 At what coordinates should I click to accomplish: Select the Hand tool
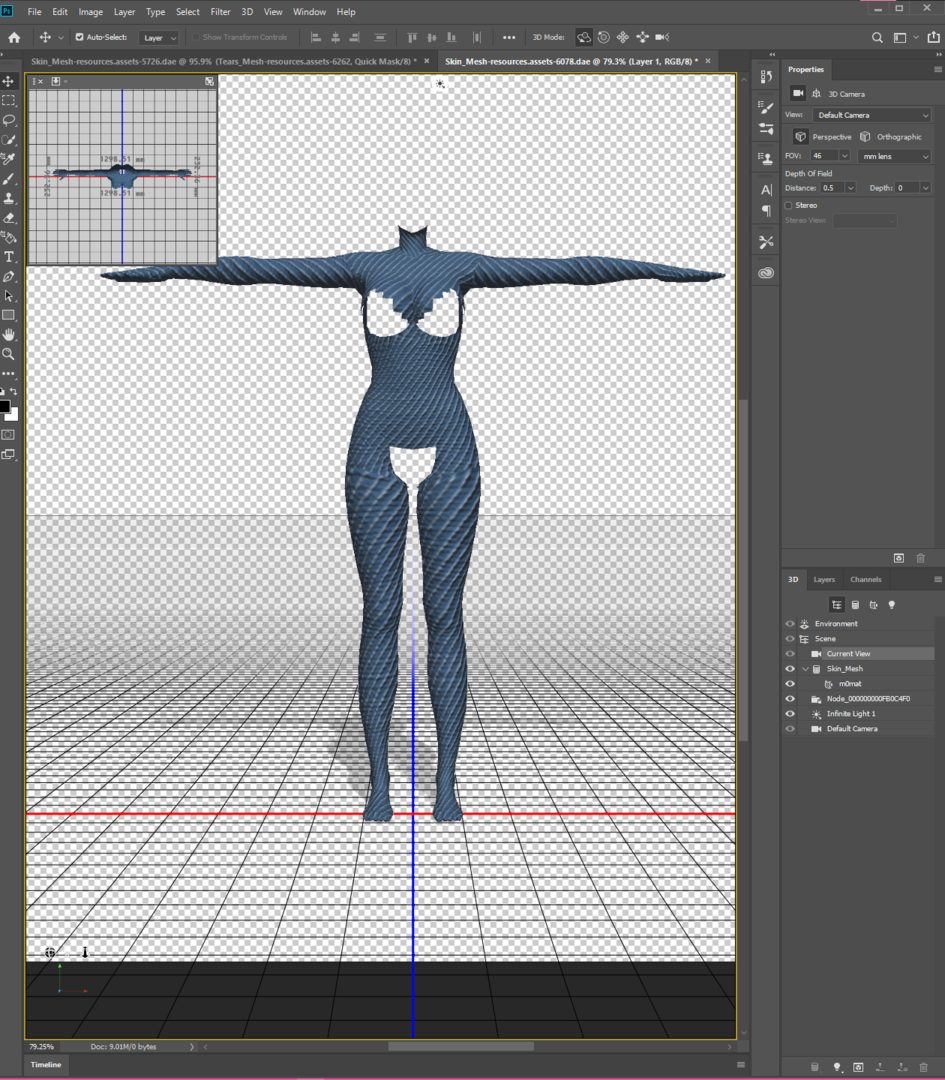click(8, 335)
